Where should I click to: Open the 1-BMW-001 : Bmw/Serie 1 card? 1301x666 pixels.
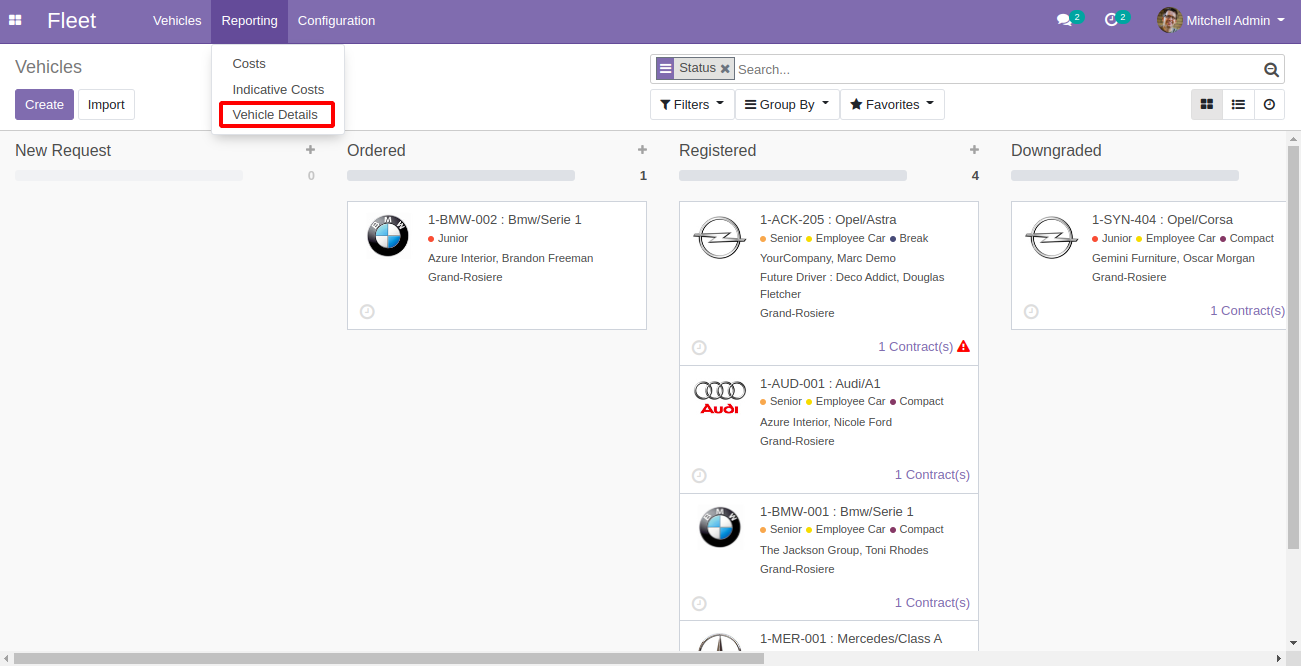coord(829,558)
